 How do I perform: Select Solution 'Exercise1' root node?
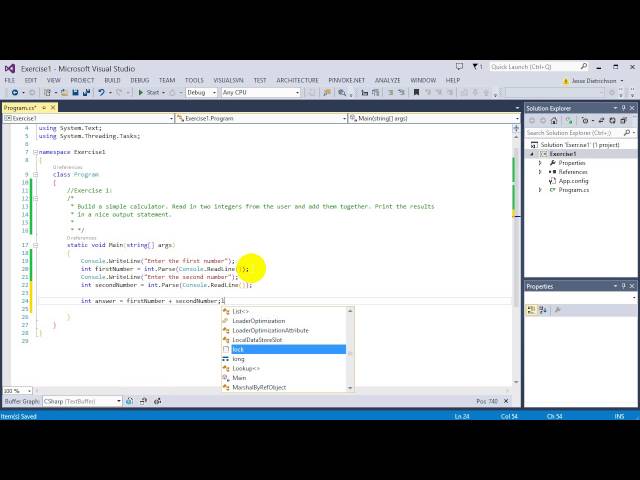[580, 145]
